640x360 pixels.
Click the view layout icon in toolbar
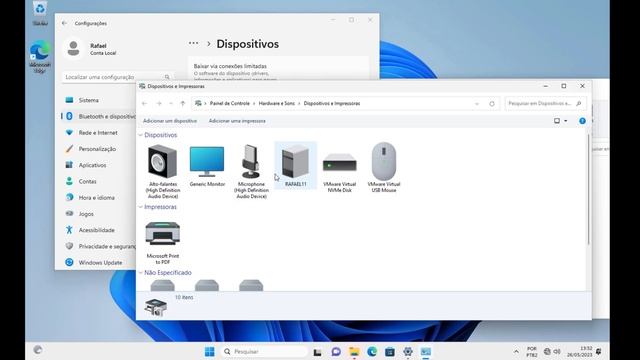click(x=557, y=121)
